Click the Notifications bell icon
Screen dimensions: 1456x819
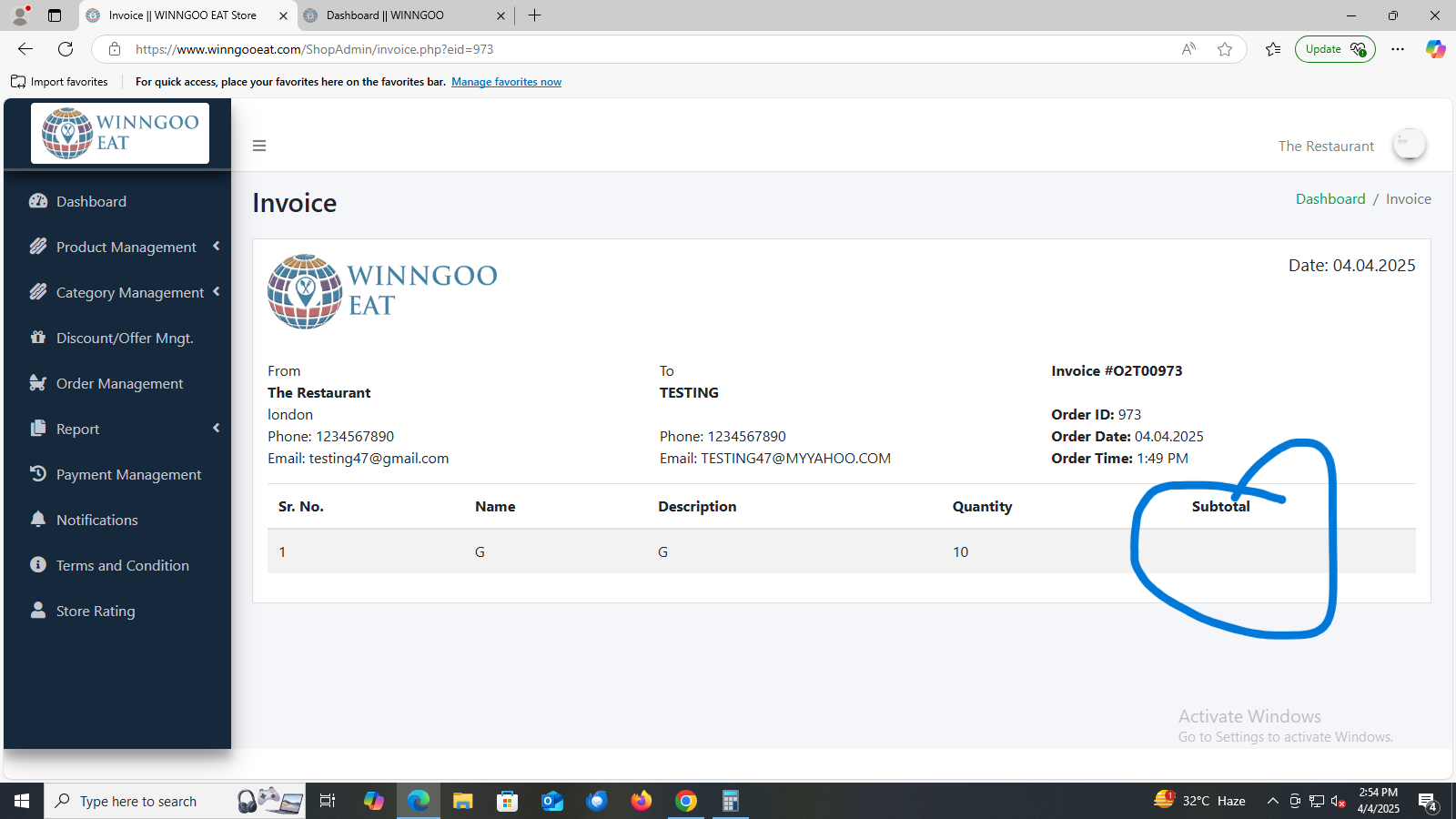(38, 520)
